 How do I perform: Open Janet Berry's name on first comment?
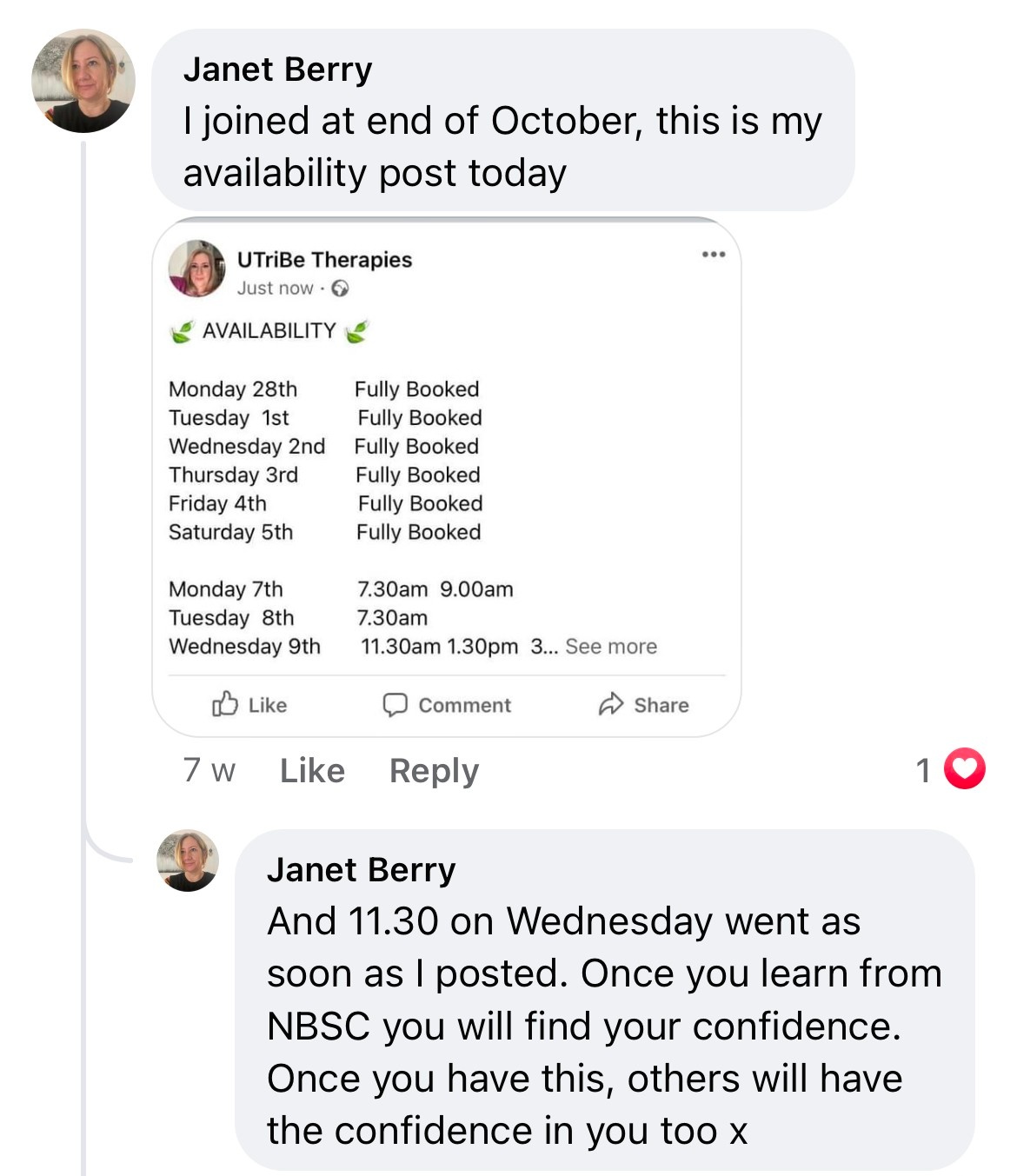(x=277, y=70)
